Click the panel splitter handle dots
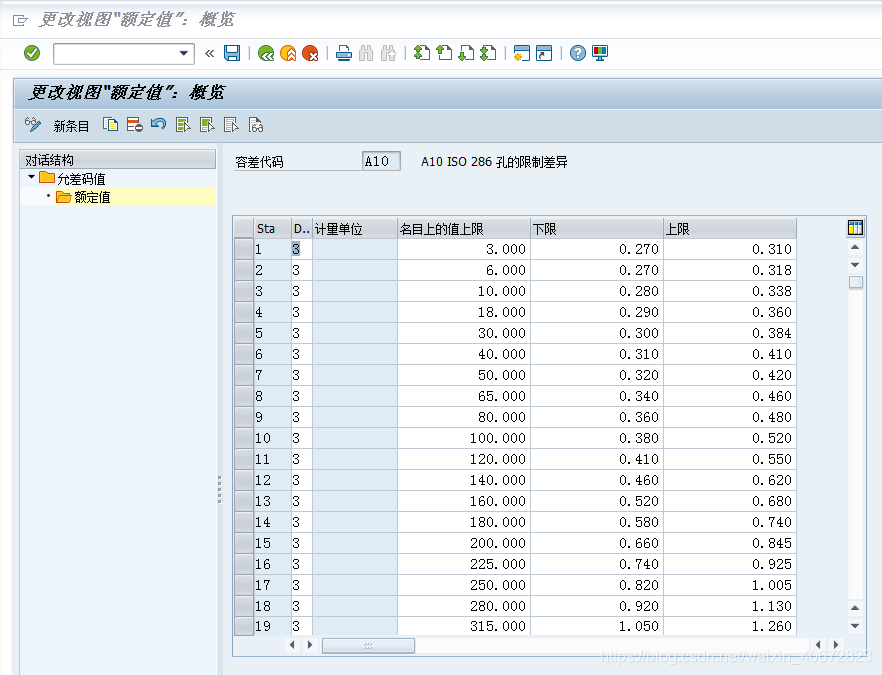The height and width of the screenshot is (675, 882). click(x=219, y=489)
